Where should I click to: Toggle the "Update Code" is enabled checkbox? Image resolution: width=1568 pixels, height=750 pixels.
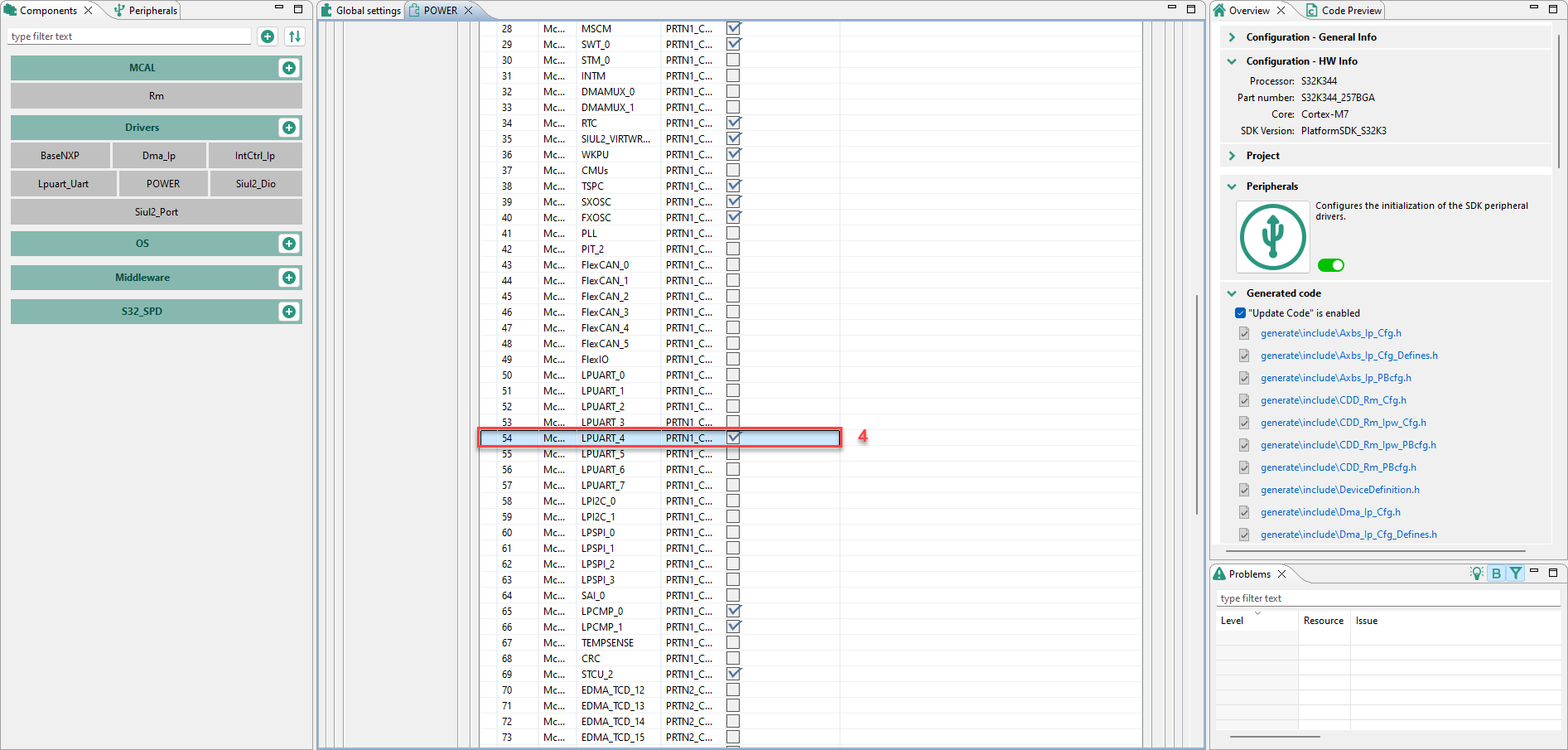click(x=1240, y=313)
